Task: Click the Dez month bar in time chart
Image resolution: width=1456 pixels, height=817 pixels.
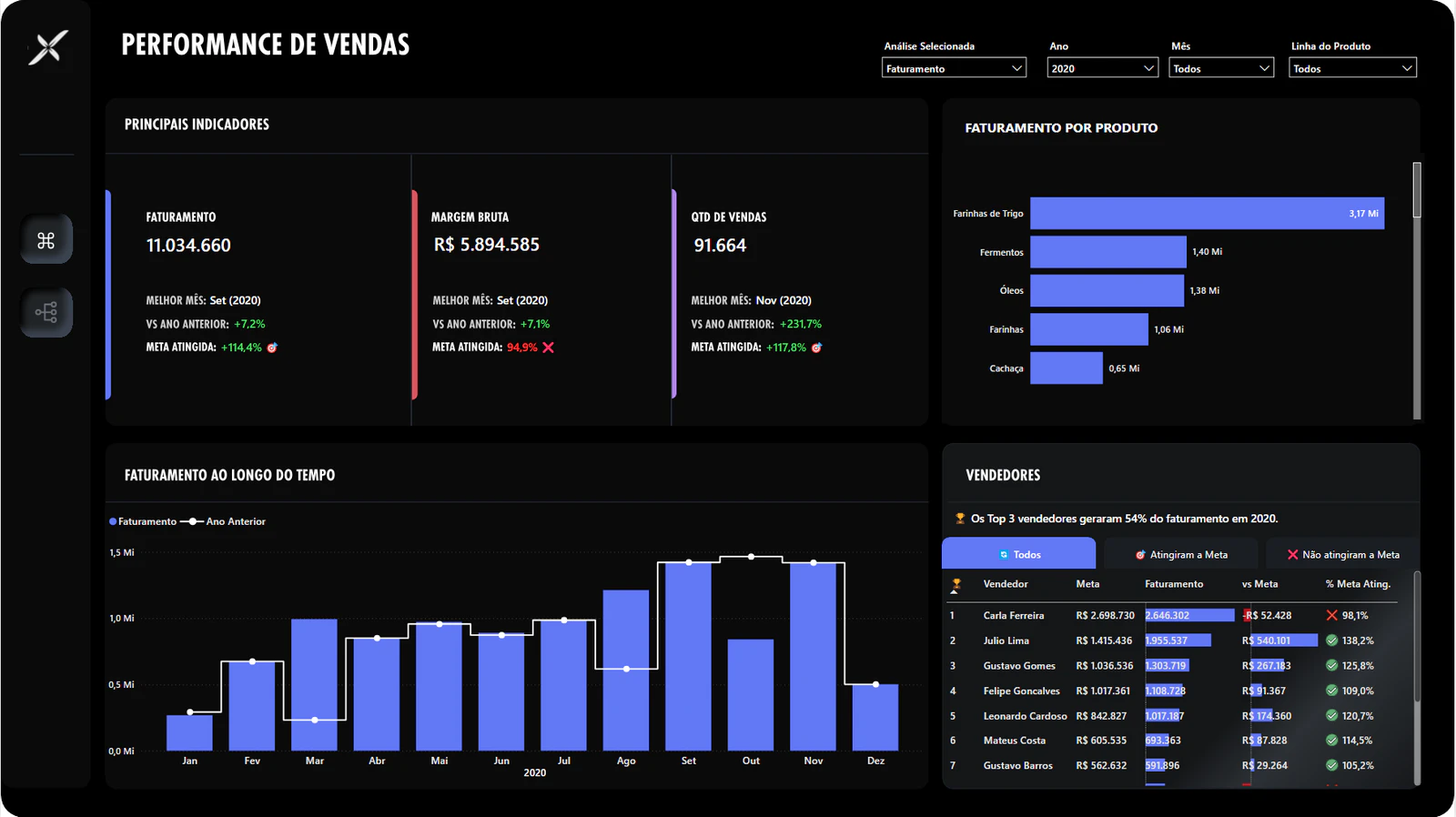Action: (x=875, y=717)
